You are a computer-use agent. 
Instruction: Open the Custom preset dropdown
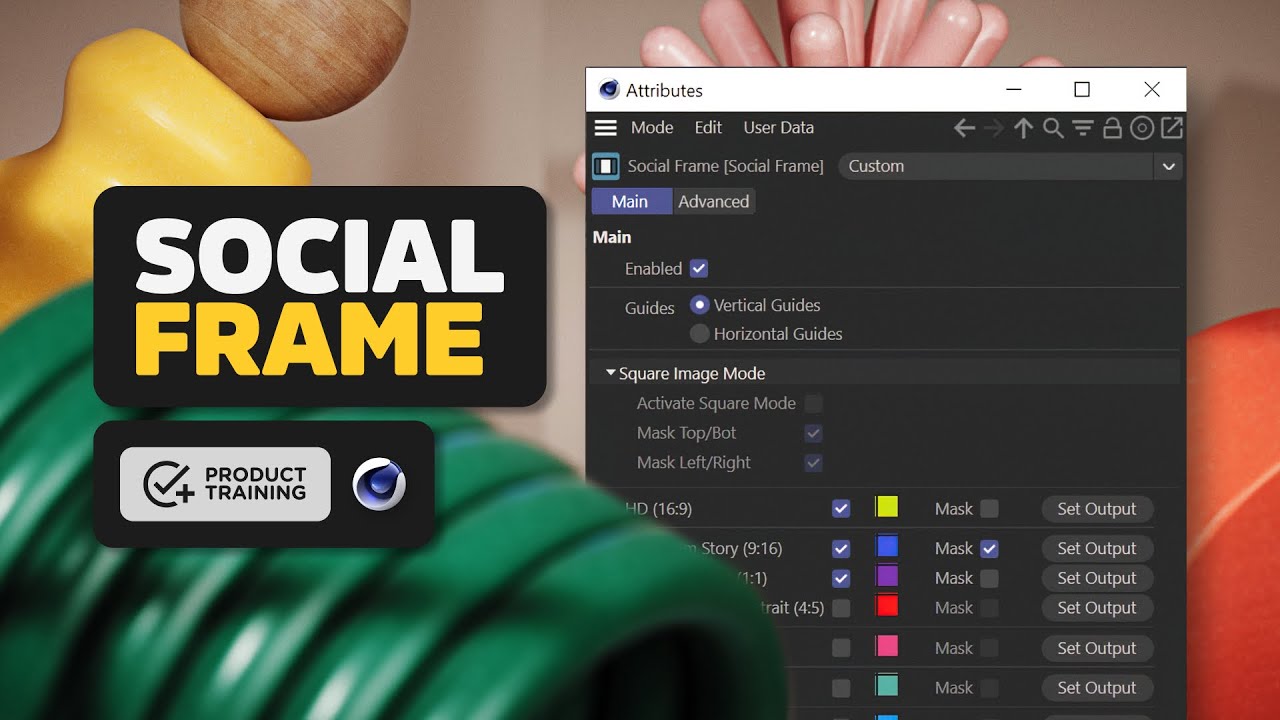(1010, 166)
